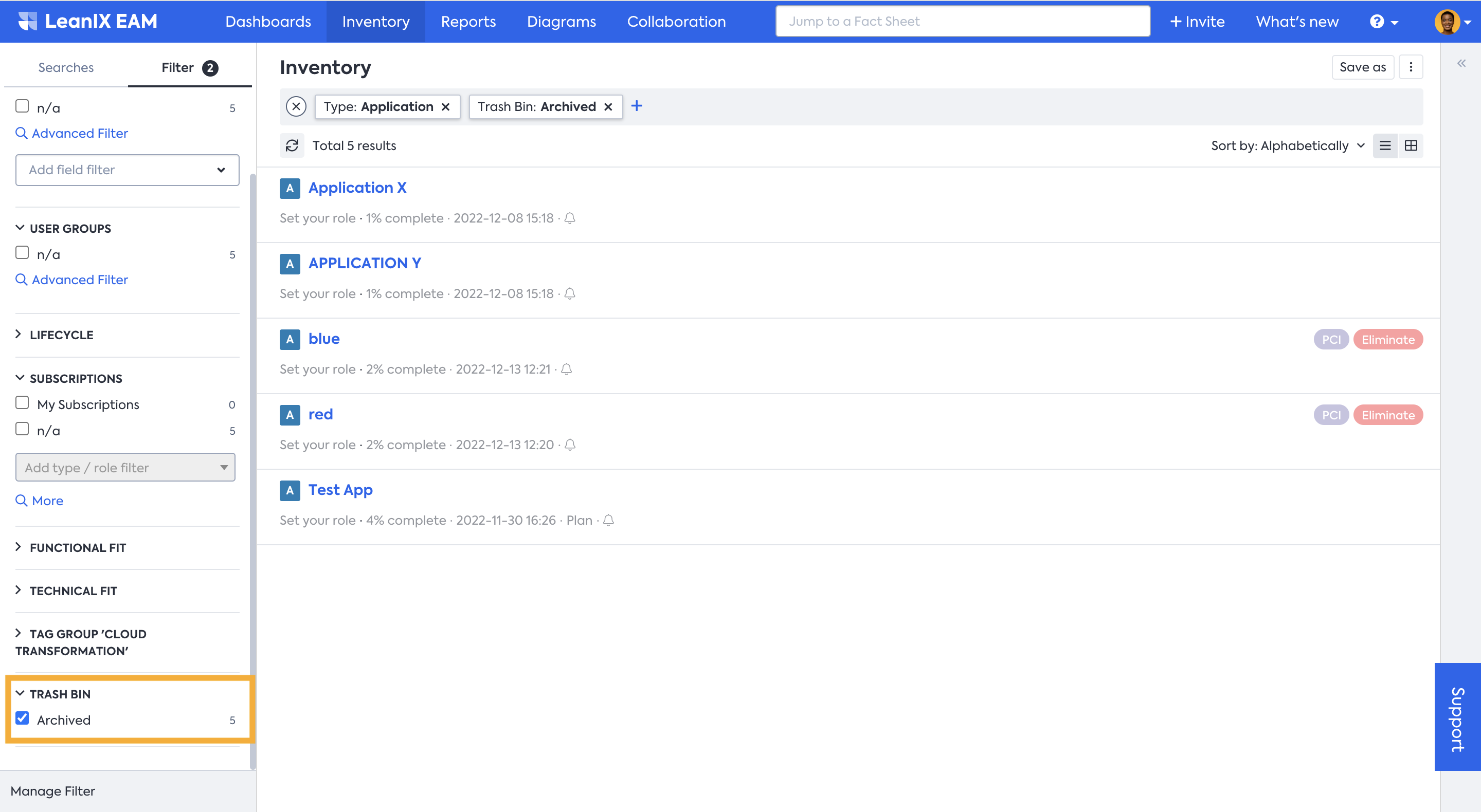
Task: Click the bell icon for Application X
Action: click(570, 218)
